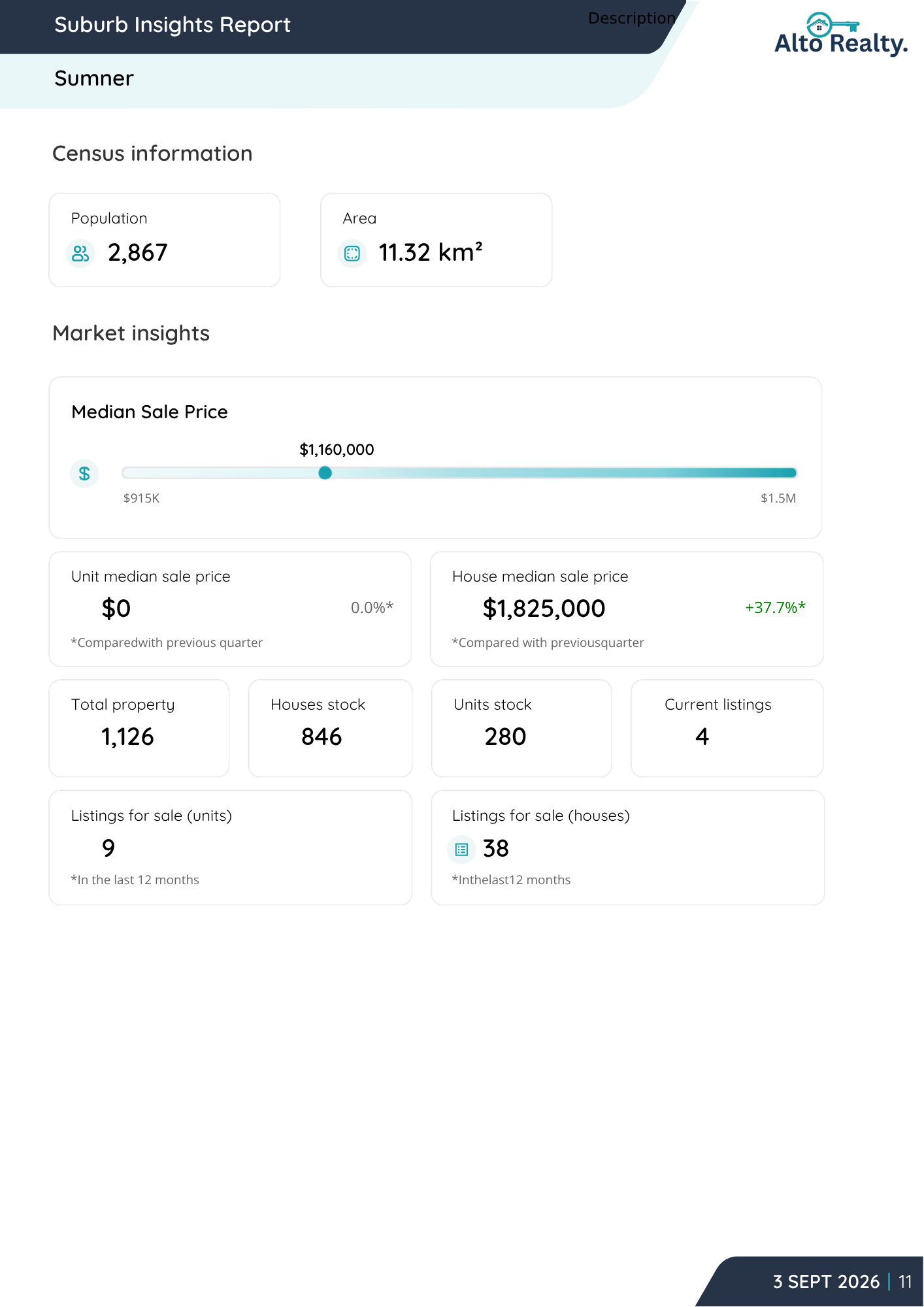The image size is (924, 1307).
Task: Click the "$915K" minimum price label
Action: tap(141, 499)
